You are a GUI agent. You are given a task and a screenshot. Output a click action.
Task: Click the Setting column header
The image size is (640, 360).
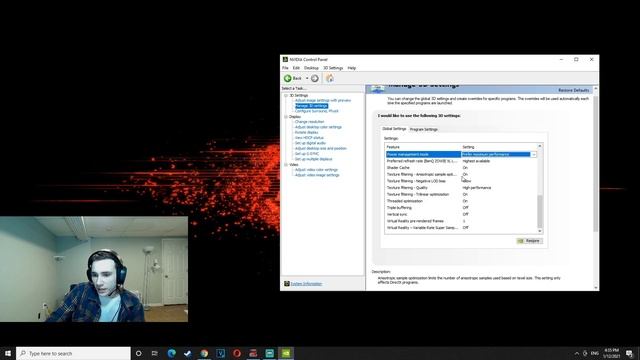pos(499,147)
